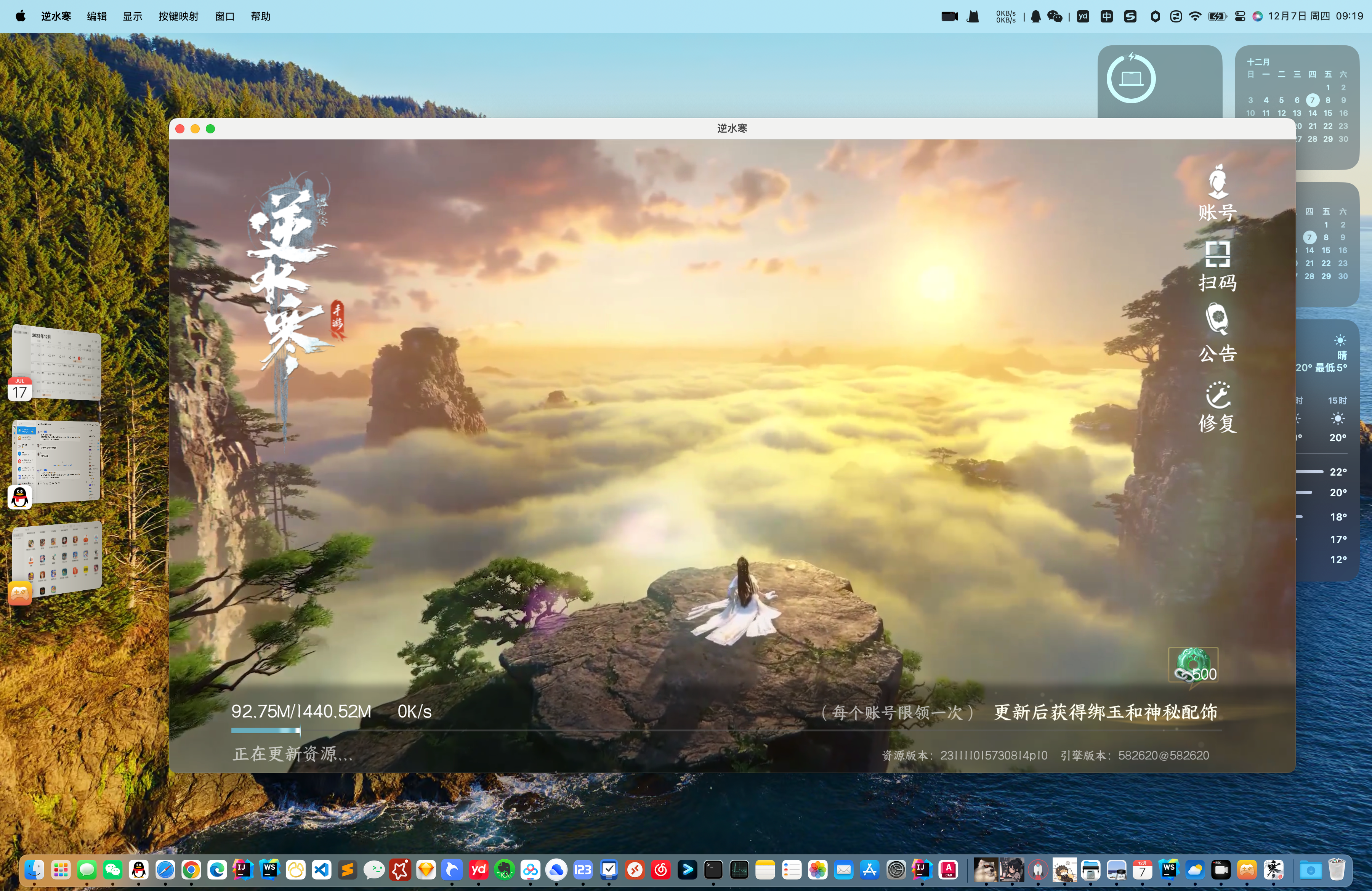Screen dimensions: 1372x891
Task: Open the Trash in the Dock
Action: point(1336,869)
